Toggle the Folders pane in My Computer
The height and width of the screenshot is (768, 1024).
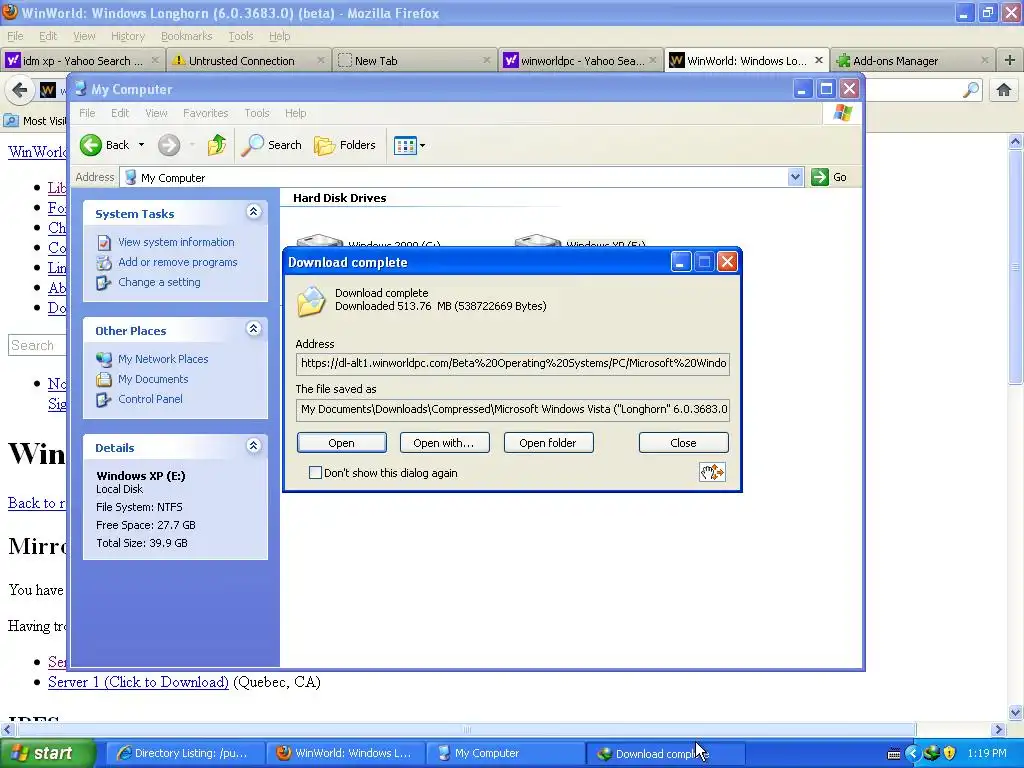point(345,145)
